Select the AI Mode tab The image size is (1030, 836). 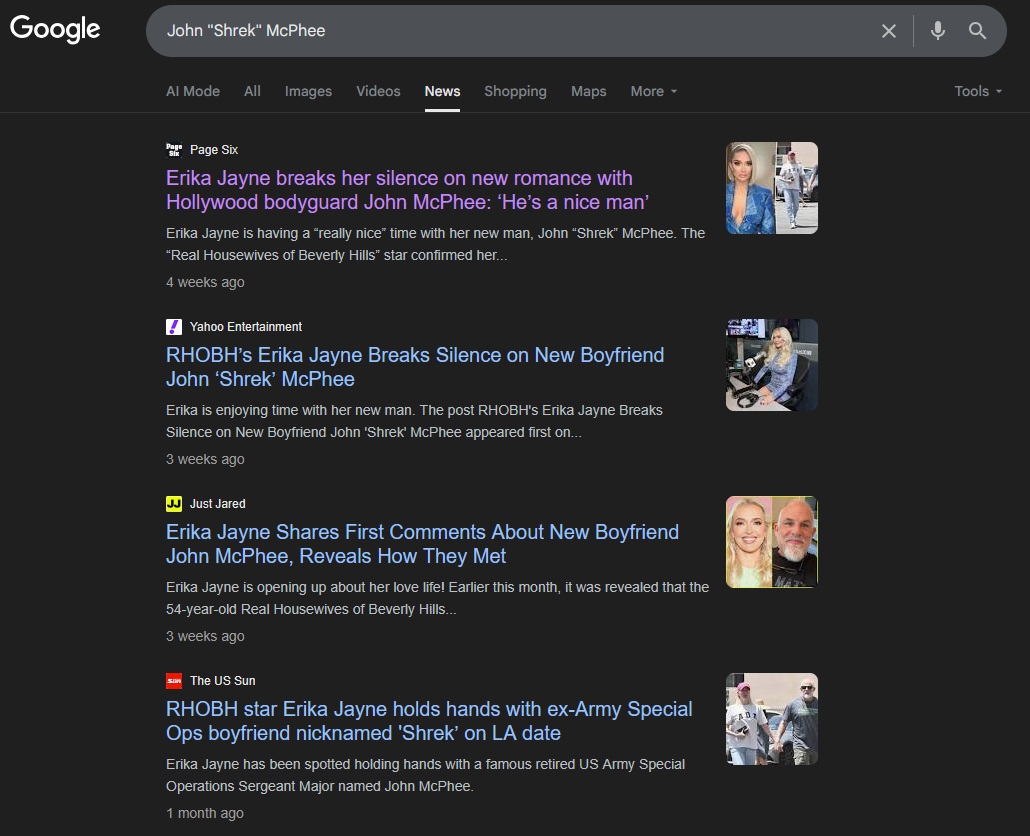tap(193, 91)
